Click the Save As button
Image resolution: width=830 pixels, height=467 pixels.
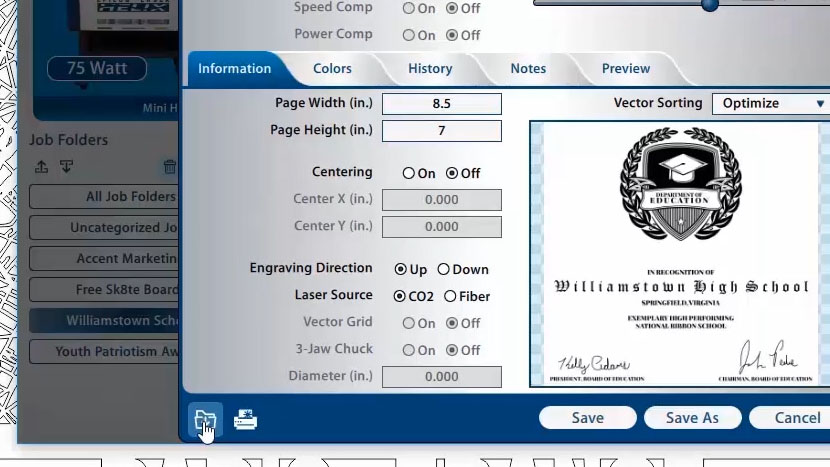coord(692,418)
